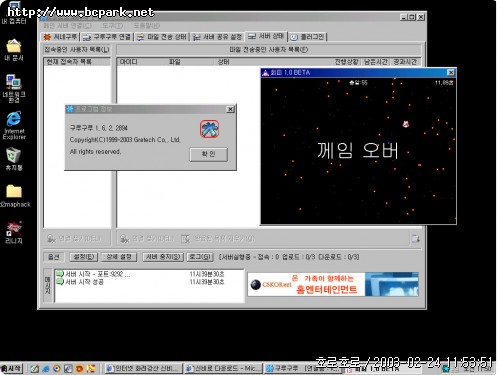
Task: Open the 내 문서 folder icon
Action: 14,50
